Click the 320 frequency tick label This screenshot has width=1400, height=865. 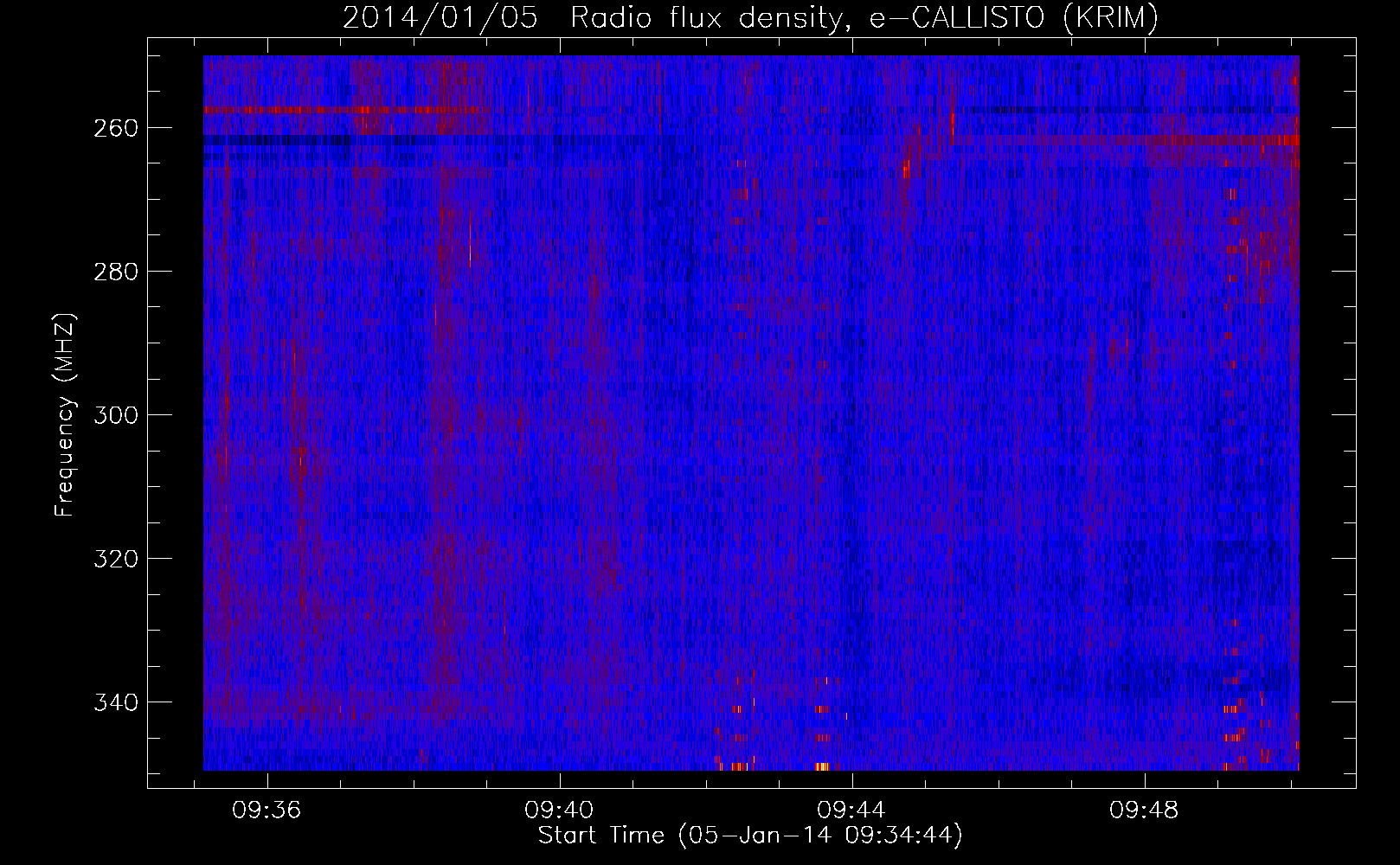[114, 559]
